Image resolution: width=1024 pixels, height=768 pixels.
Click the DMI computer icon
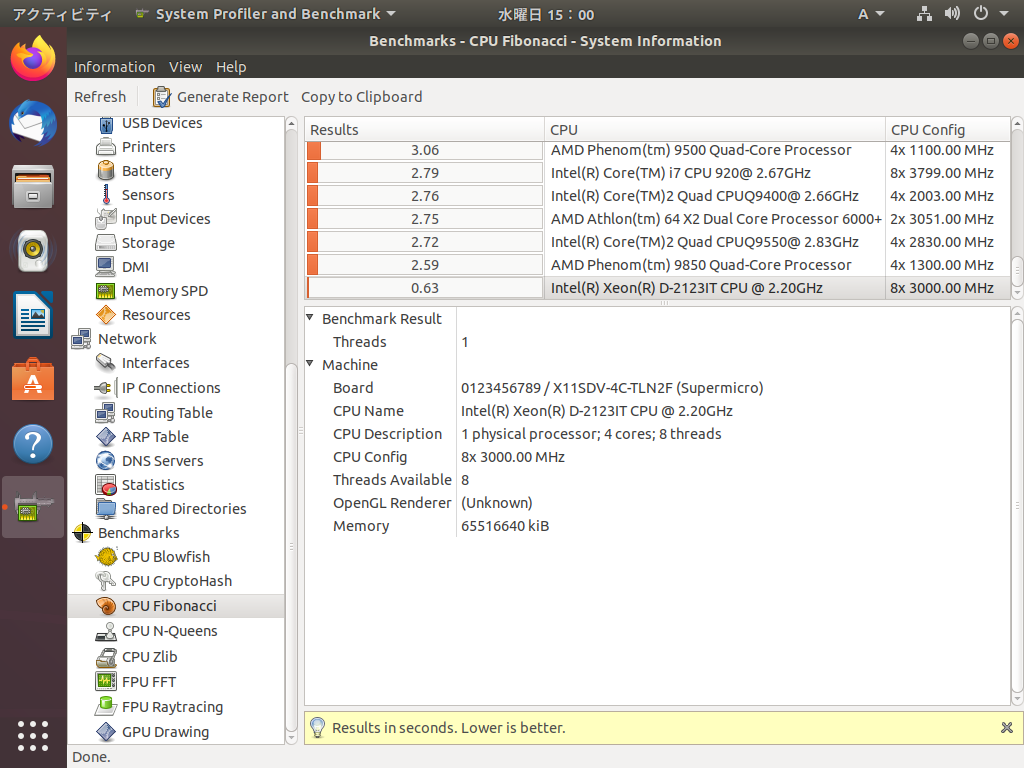pyautogui.click(x=106, y=266)
